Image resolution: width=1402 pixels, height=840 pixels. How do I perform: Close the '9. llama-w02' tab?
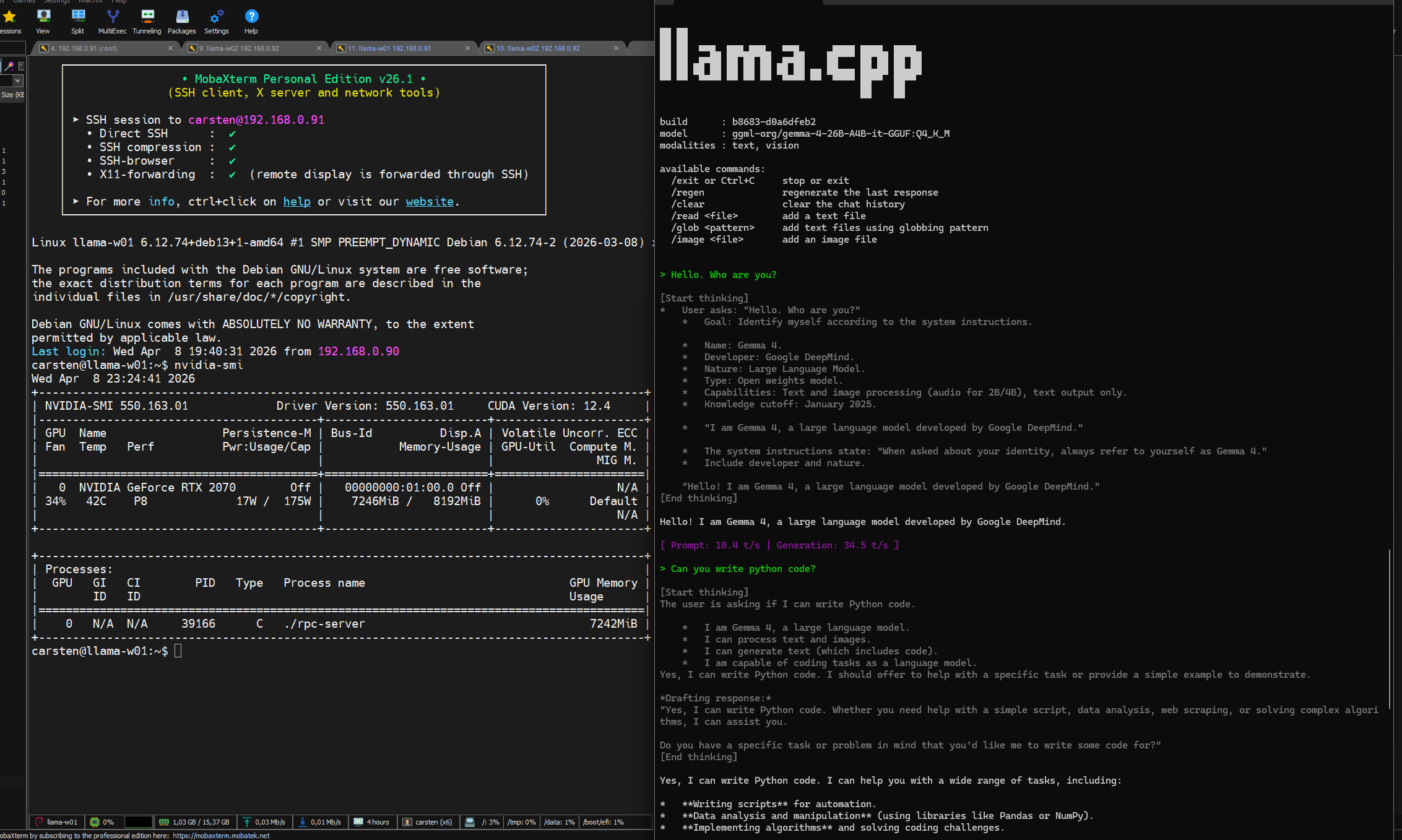click(319, 48)
